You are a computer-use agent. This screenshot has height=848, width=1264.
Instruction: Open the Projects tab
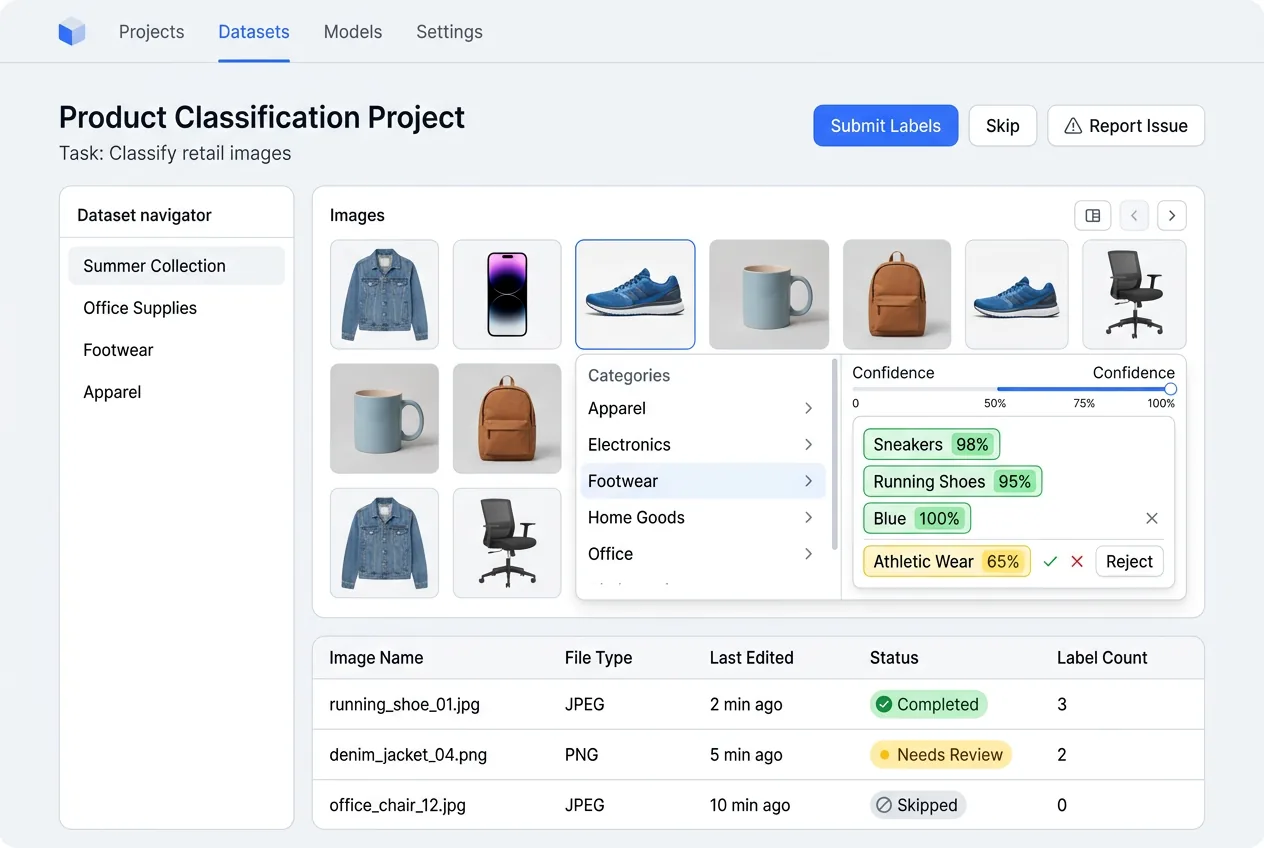[151, 31]
